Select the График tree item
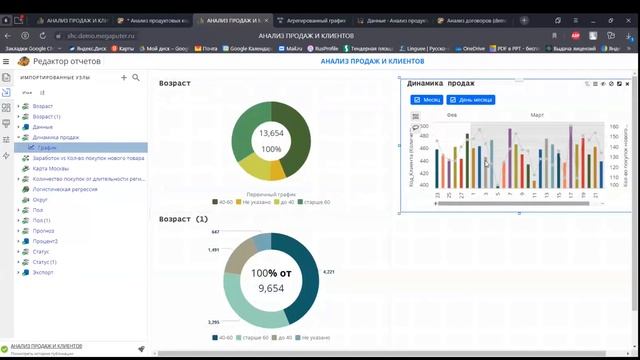 [x=81, y=148]
